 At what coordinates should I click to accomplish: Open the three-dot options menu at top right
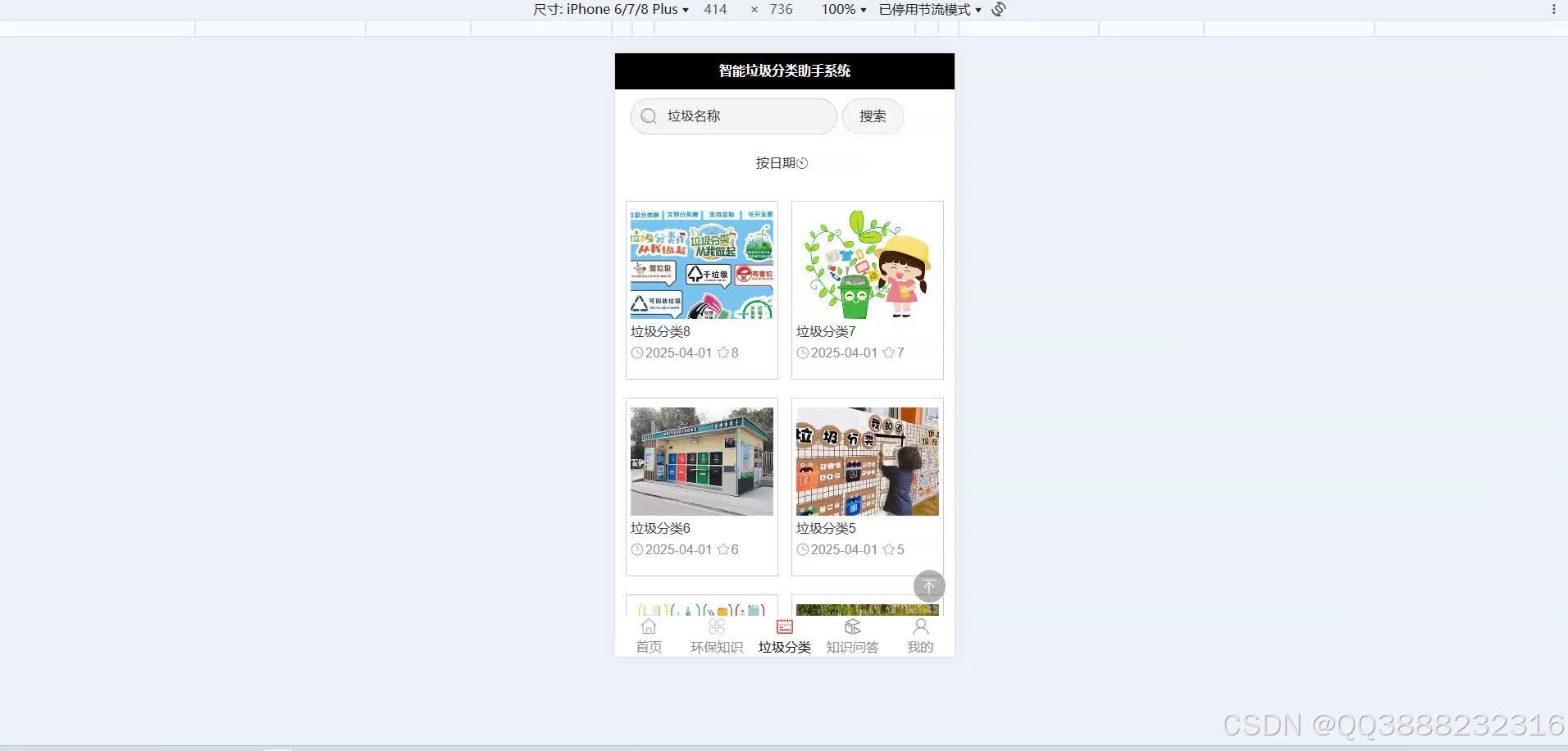[1552, 9]
